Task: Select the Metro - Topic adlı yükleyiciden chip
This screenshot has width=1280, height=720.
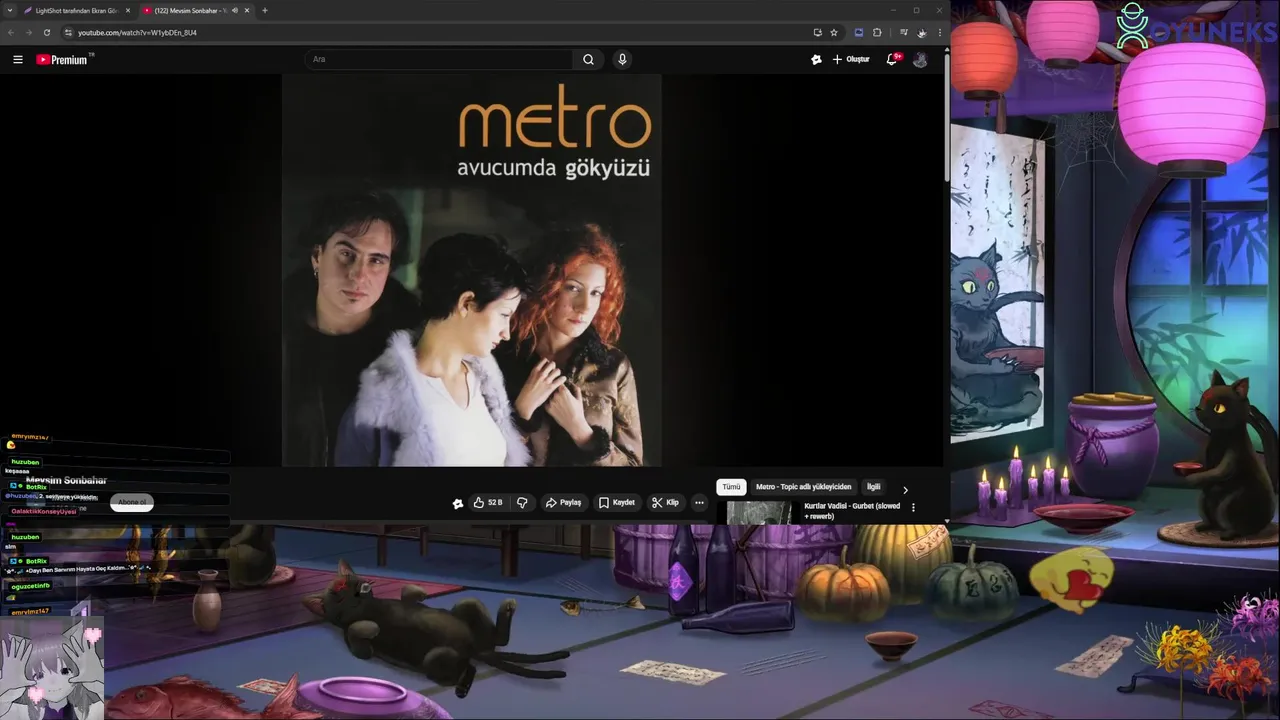Action: 803,487
